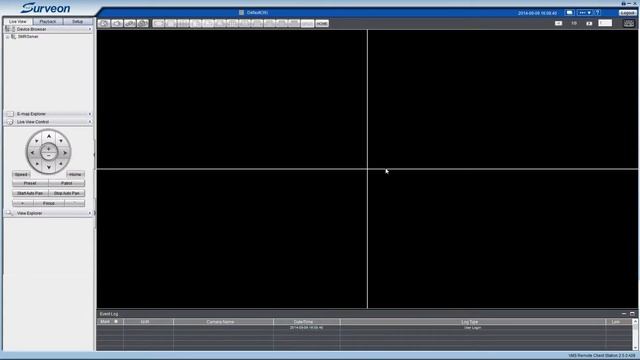Viewport: 640px width, 360px height.
Task: Click Stop Auto Pan
Action: (67, 193)
